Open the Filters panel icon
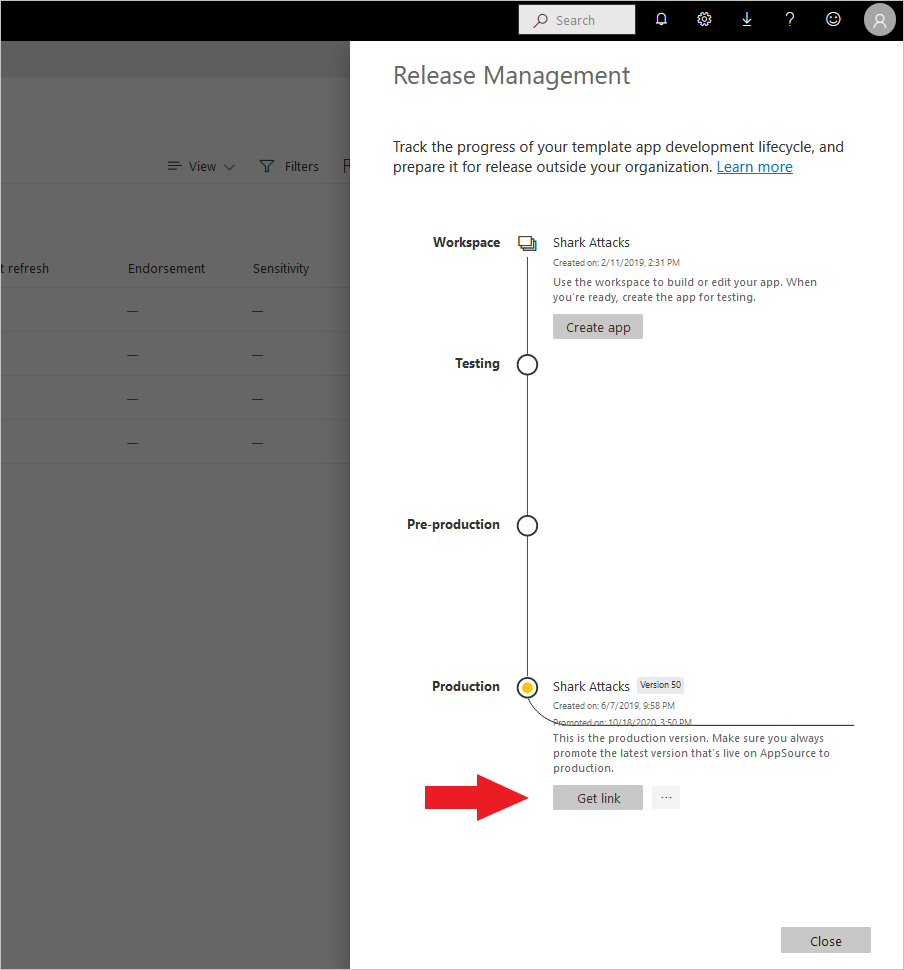The image size is (904, 970). pyautogui.click(x=267, y=166)
